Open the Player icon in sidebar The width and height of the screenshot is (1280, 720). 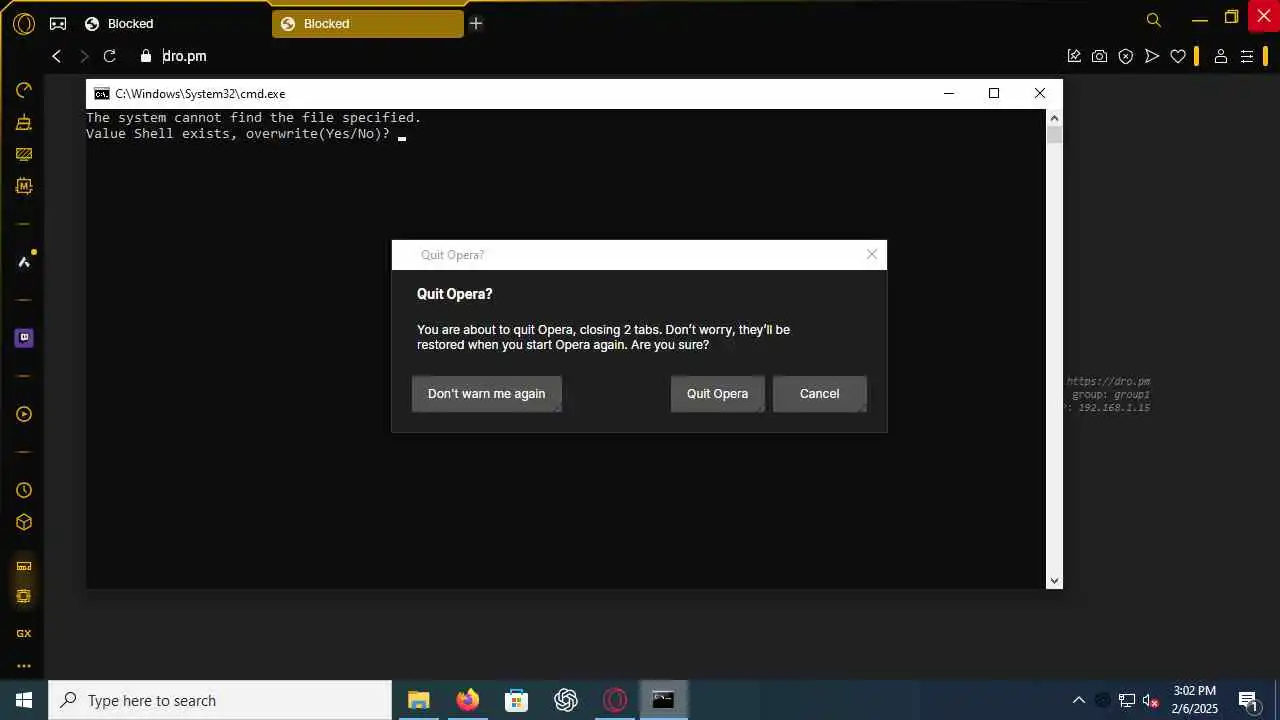click(x=24, y=414)
